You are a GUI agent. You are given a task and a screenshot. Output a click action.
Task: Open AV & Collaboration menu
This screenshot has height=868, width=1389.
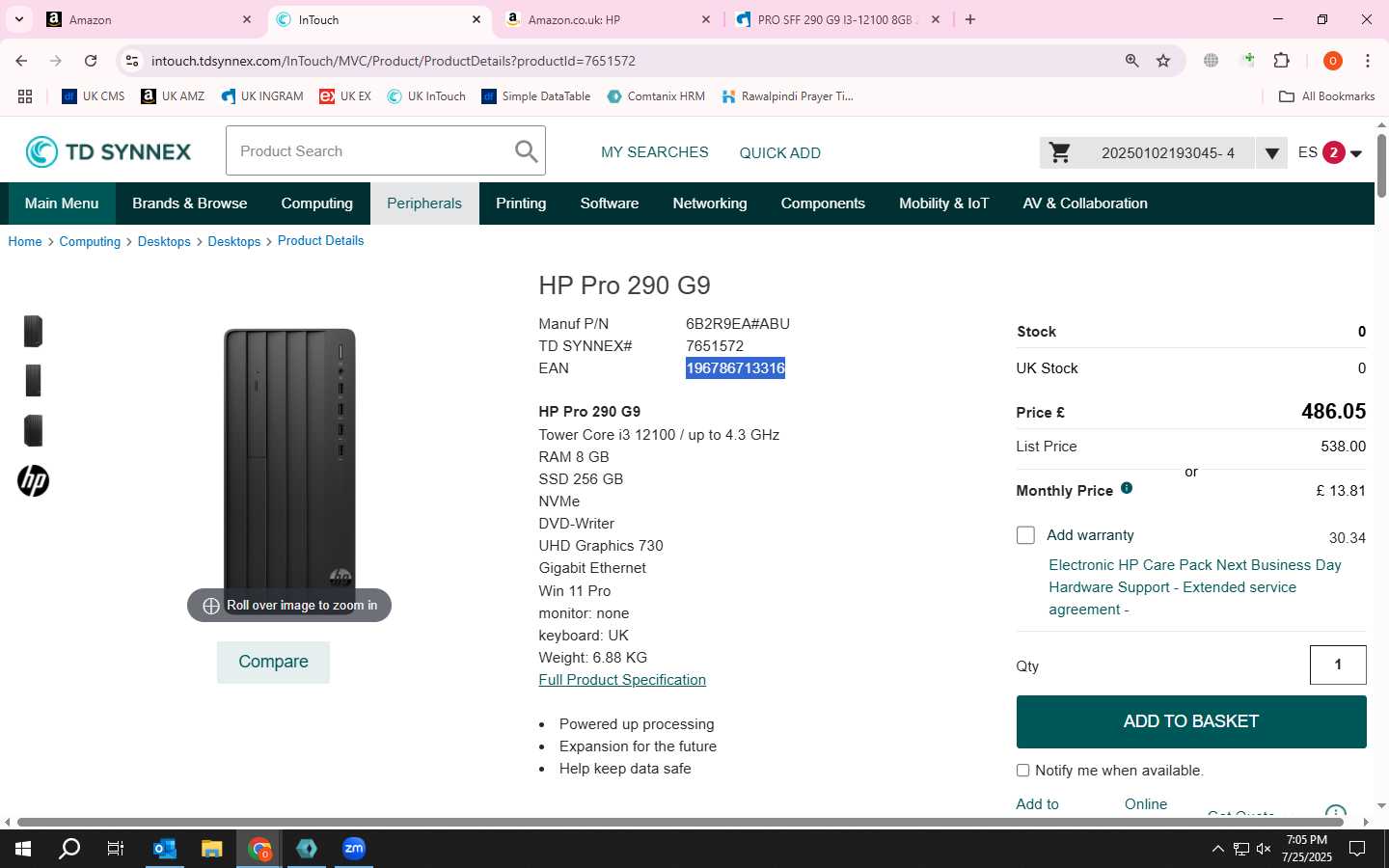[x=1085, y=203]
